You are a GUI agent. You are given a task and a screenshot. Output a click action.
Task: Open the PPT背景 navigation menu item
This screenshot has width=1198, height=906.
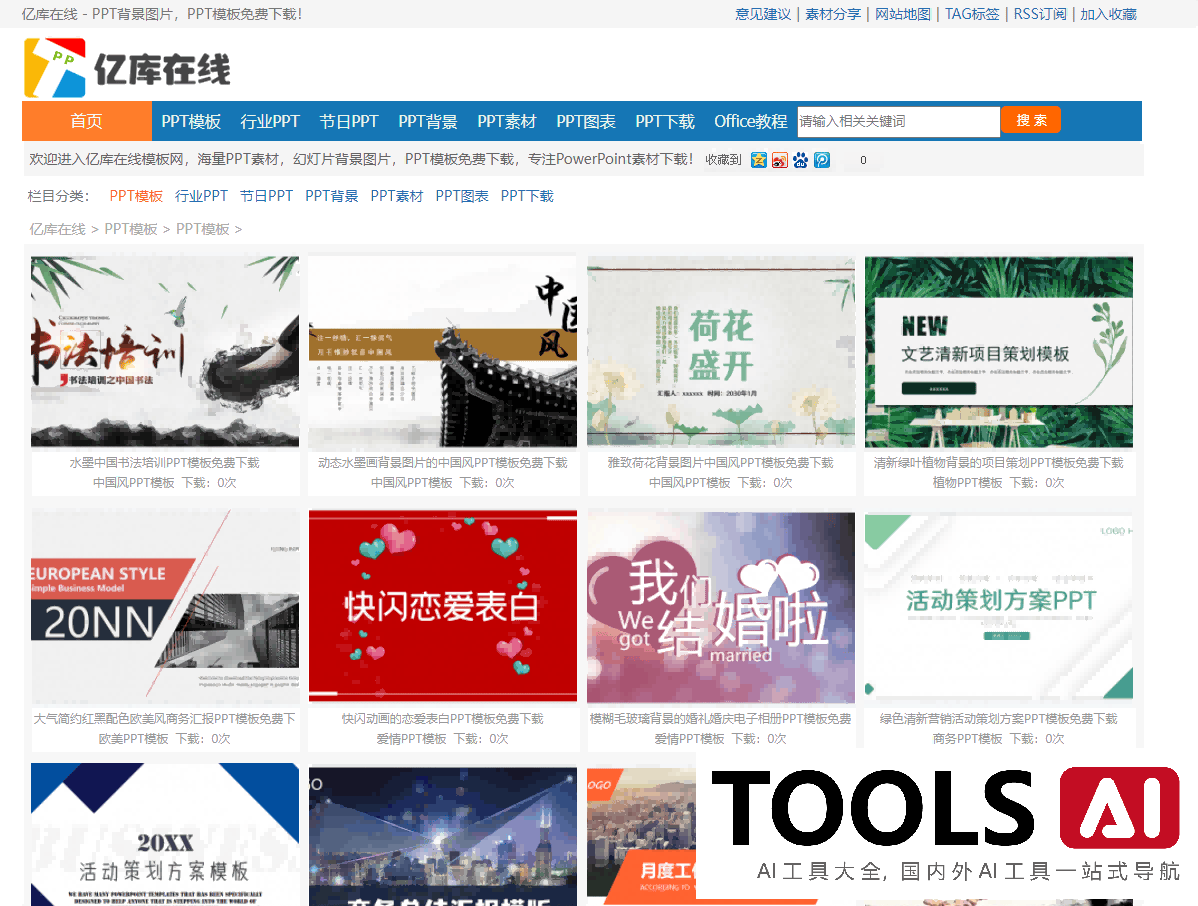428,121
